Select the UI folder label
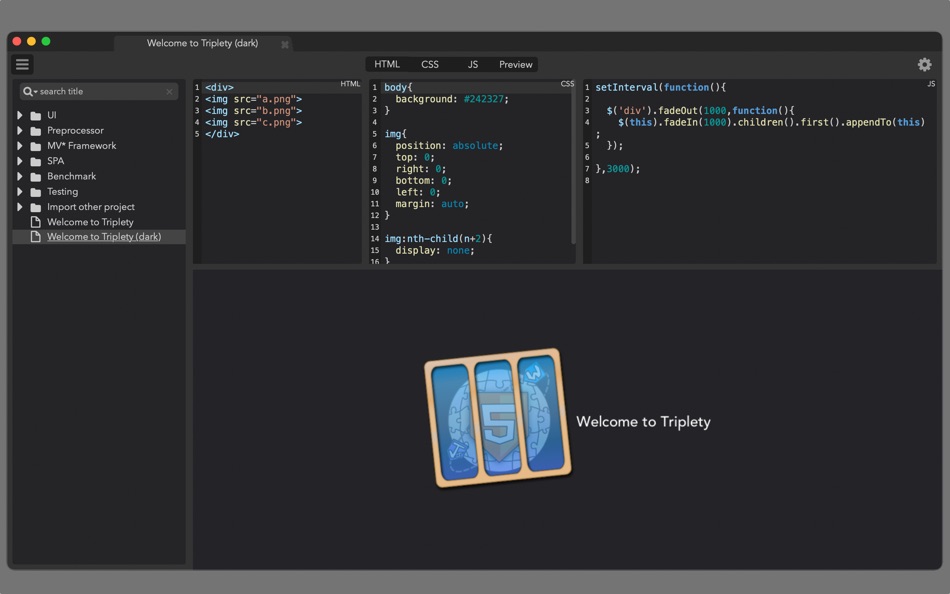This screenshot has height=594, width=950. 51,115
